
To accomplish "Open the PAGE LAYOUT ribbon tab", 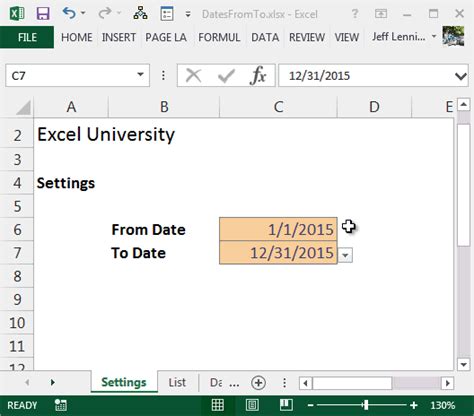I will (166, 37).
